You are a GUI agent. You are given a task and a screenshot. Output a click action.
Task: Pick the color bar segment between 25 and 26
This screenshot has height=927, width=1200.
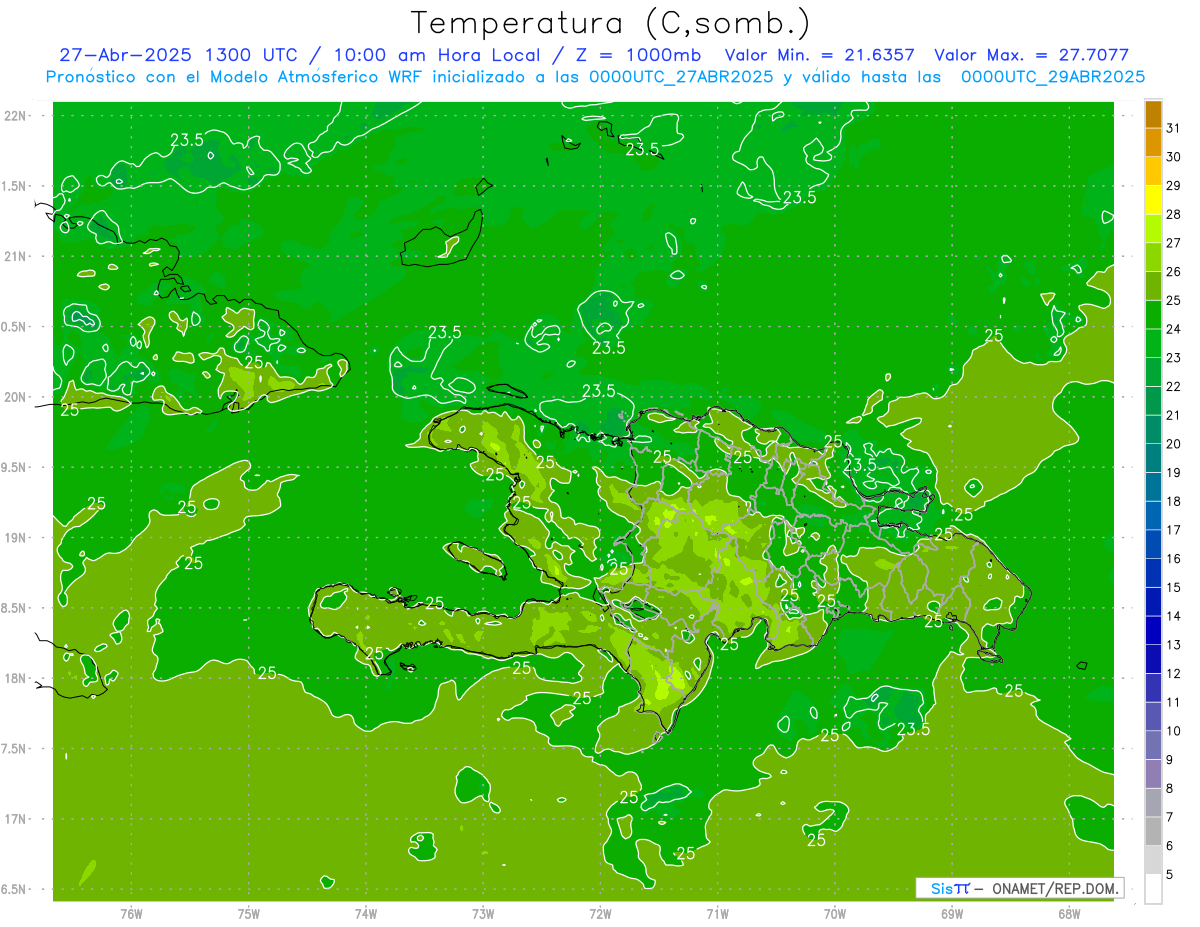pos(1153,286)
